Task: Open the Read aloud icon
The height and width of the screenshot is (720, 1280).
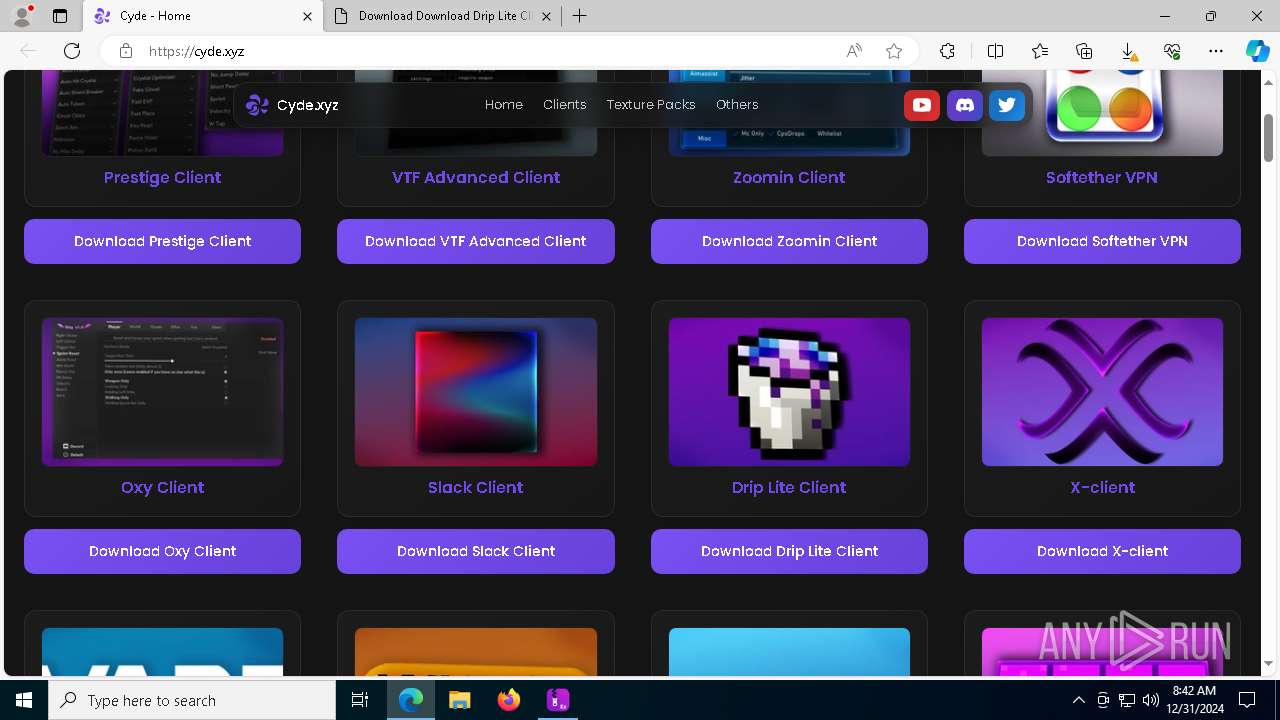Action: point(854,51)
